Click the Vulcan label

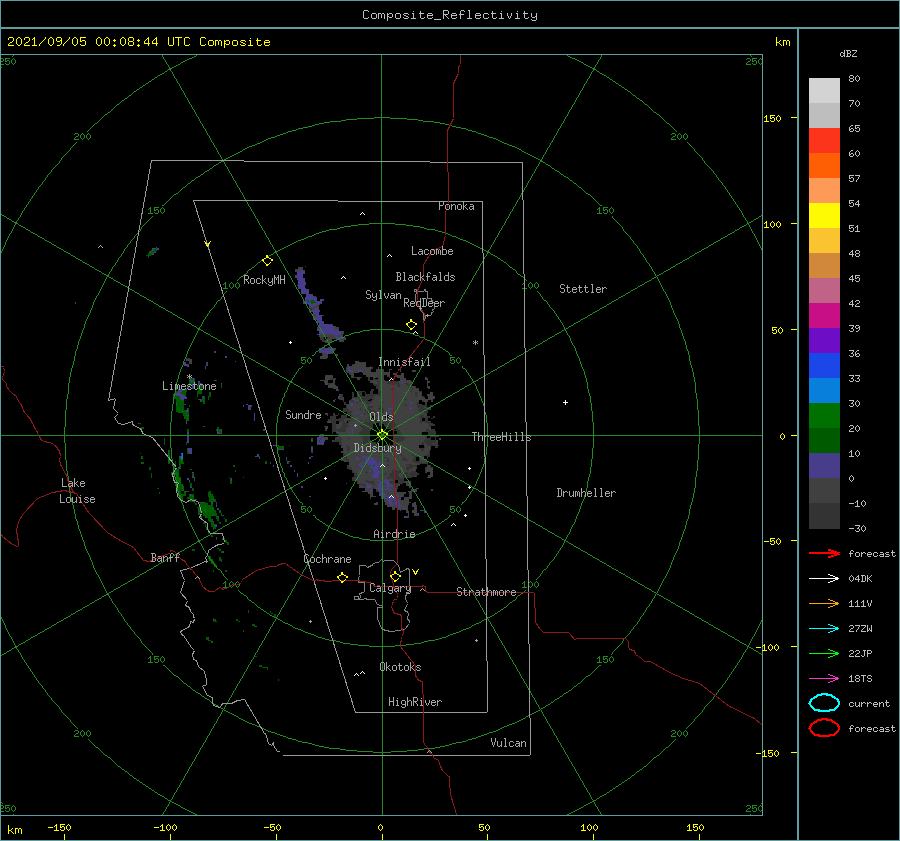(x=509, y=743)
